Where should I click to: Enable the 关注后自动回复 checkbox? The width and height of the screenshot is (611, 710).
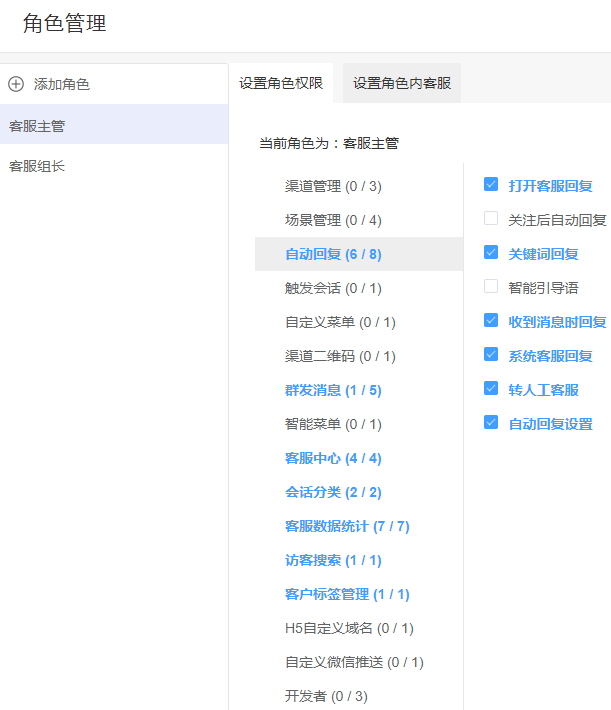491,218
